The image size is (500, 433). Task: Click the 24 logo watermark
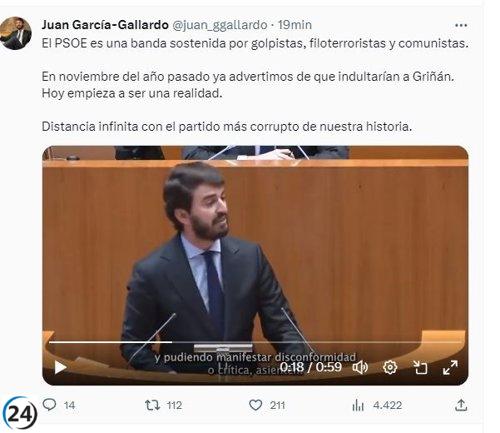(20, 414)
